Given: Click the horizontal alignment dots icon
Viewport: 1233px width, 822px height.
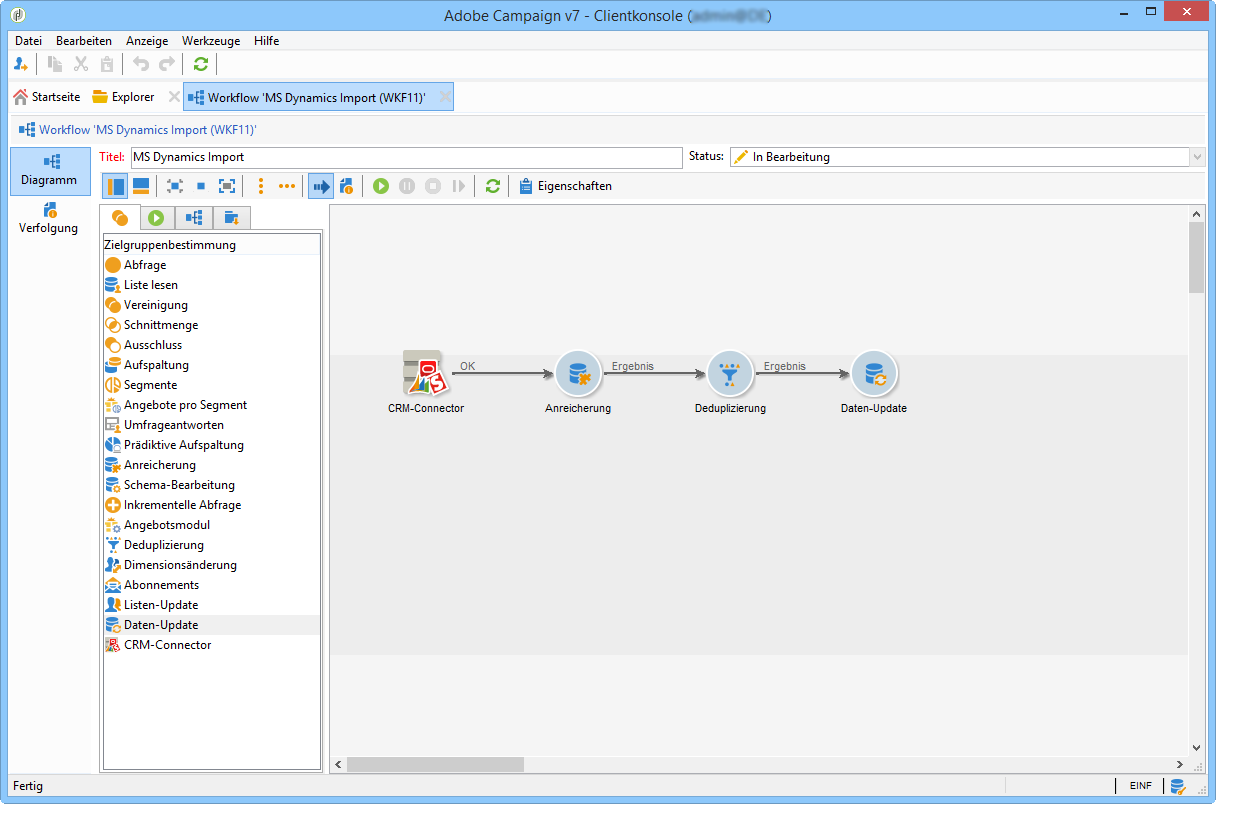Looking at the screenshot, I should coord(287,186).
